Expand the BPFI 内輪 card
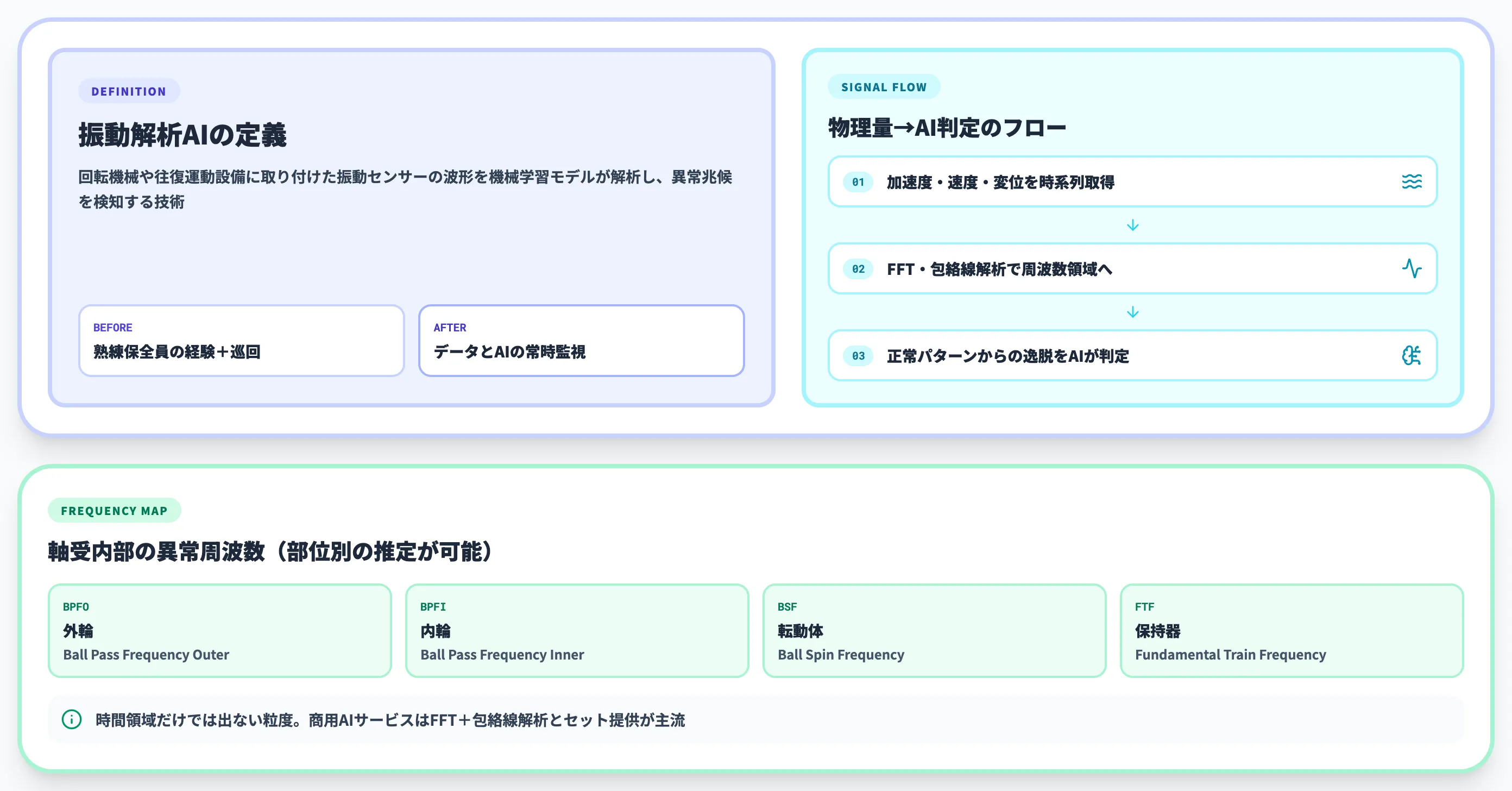This screenshot has height=791, width=1512. 576,631
